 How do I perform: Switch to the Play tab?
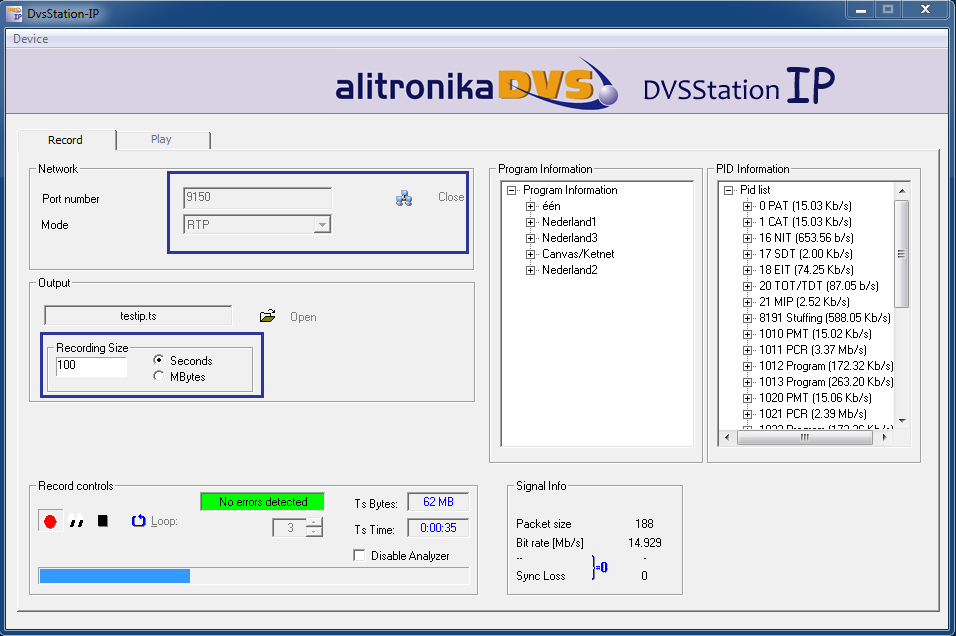161,140
